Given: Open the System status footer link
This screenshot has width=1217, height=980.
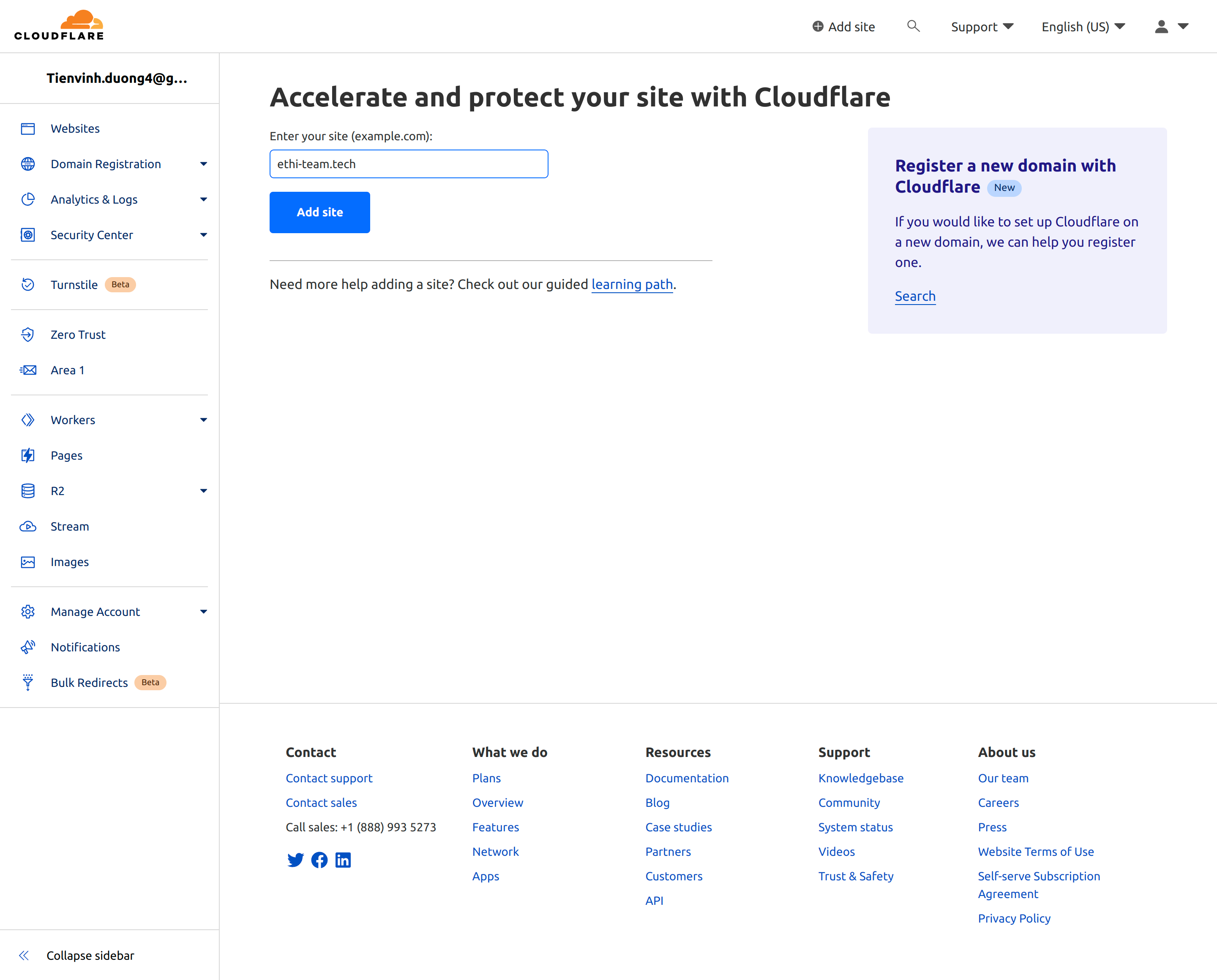Looking at the screenshot, I should [x=856, y=828].
